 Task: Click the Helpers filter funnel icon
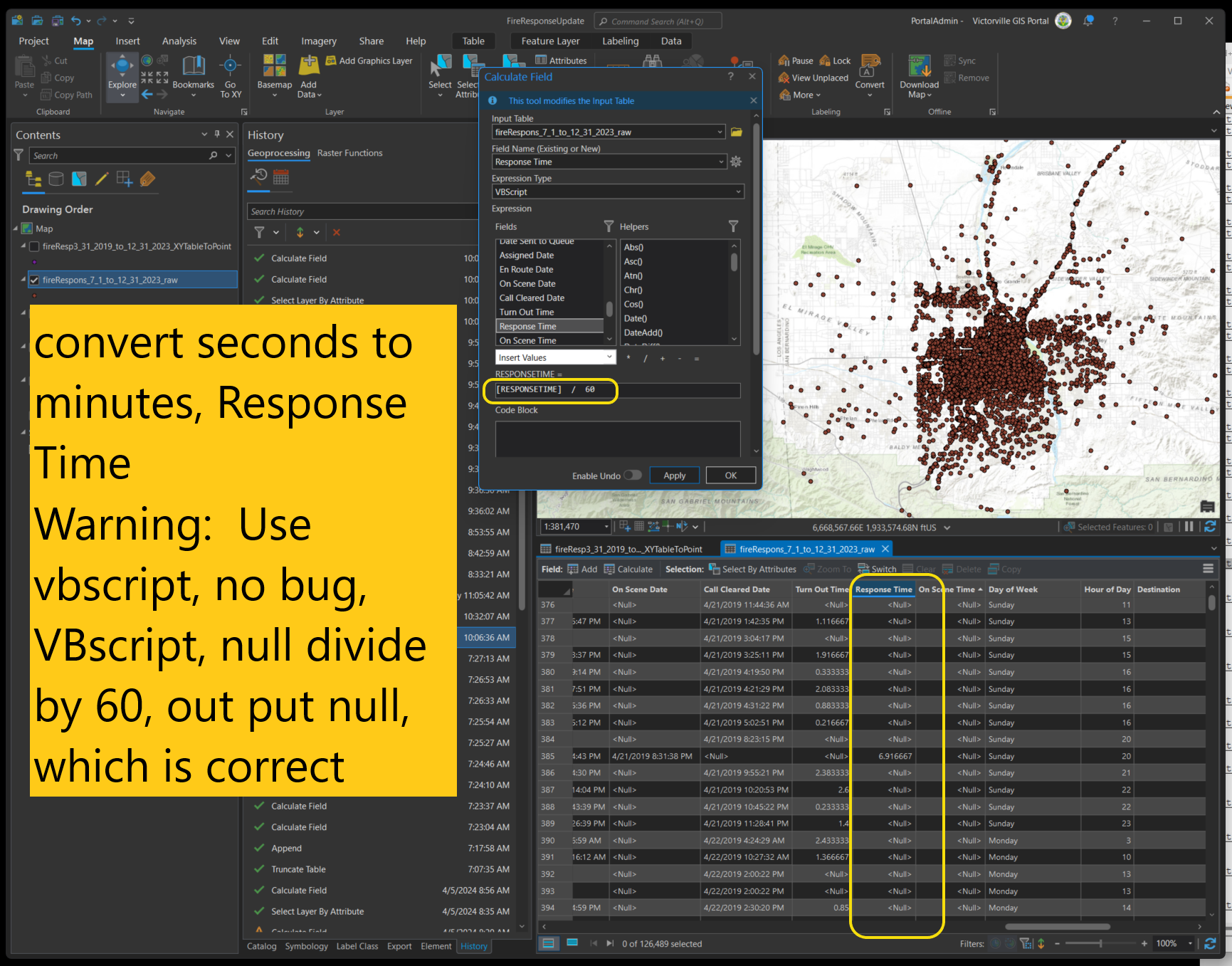(x=733, y=226)
